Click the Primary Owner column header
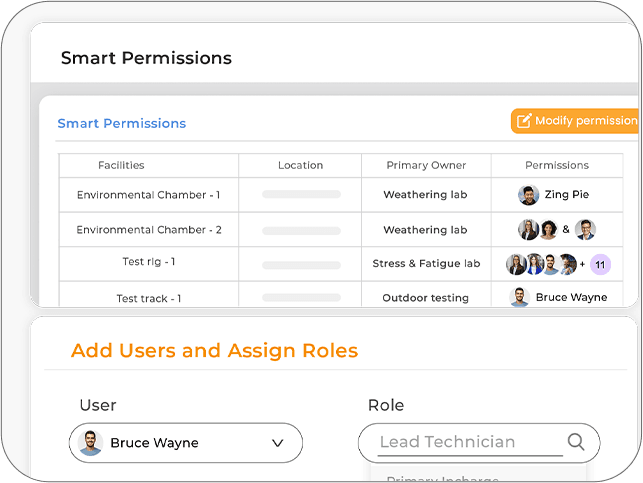 click(426, 165)
